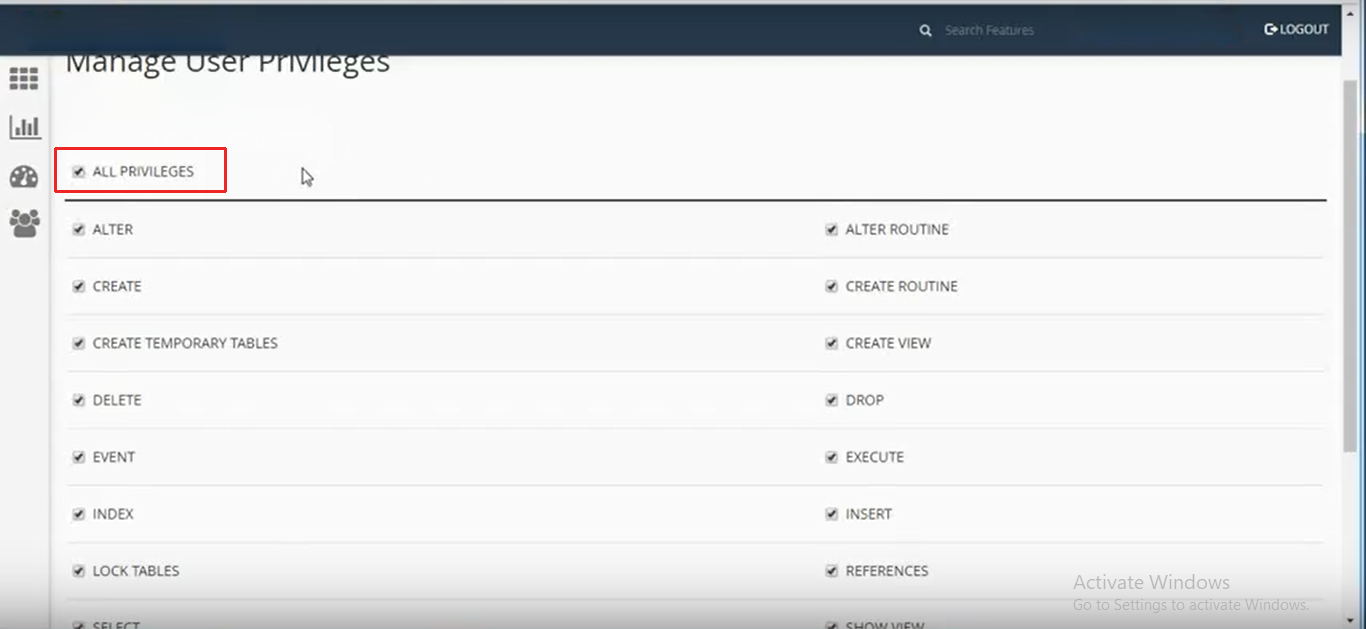Uncheck the DELETE privilege checkbox
Image resolution: width=1366 pixels, height=629 pixels.
[x=79, y=401]
